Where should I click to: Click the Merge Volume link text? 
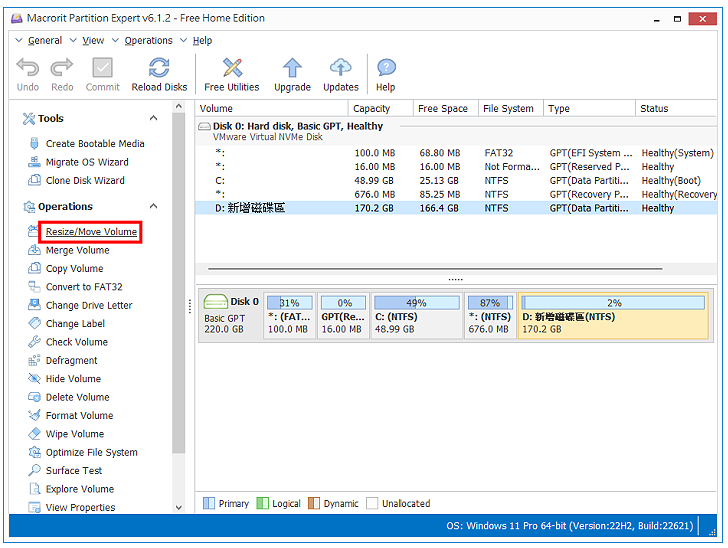click(78, 250)
